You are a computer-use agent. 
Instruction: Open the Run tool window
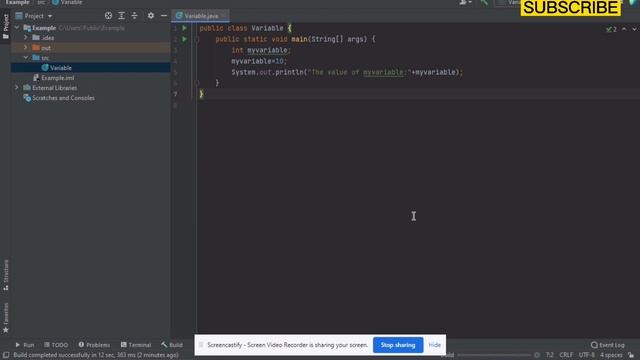[x=24, y=345]
